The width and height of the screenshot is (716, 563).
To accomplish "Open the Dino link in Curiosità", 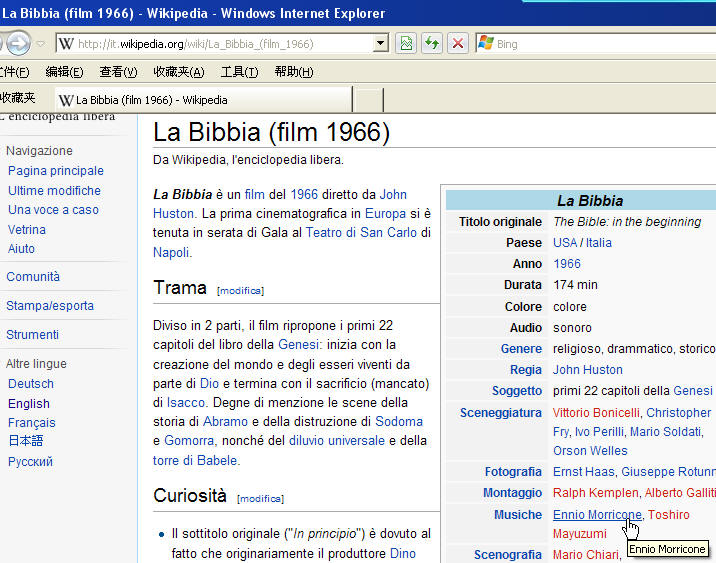I will [x=403, y=553].
